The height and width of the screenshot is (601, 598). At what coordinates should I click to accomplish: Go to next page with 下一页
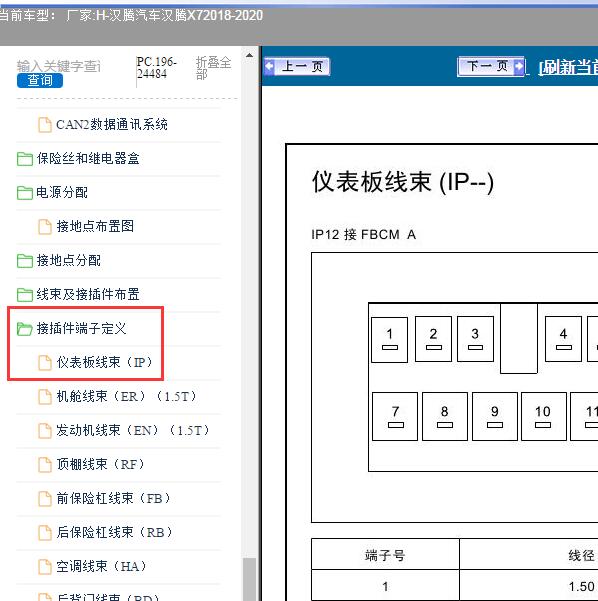click(x=491, y=66)
